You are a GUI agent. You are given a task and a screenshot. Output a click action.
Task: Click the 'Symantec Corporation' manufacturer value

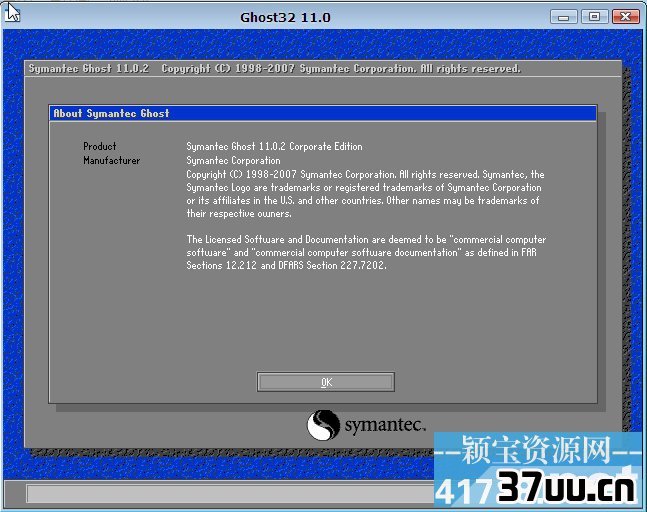(x=233, y=160)
